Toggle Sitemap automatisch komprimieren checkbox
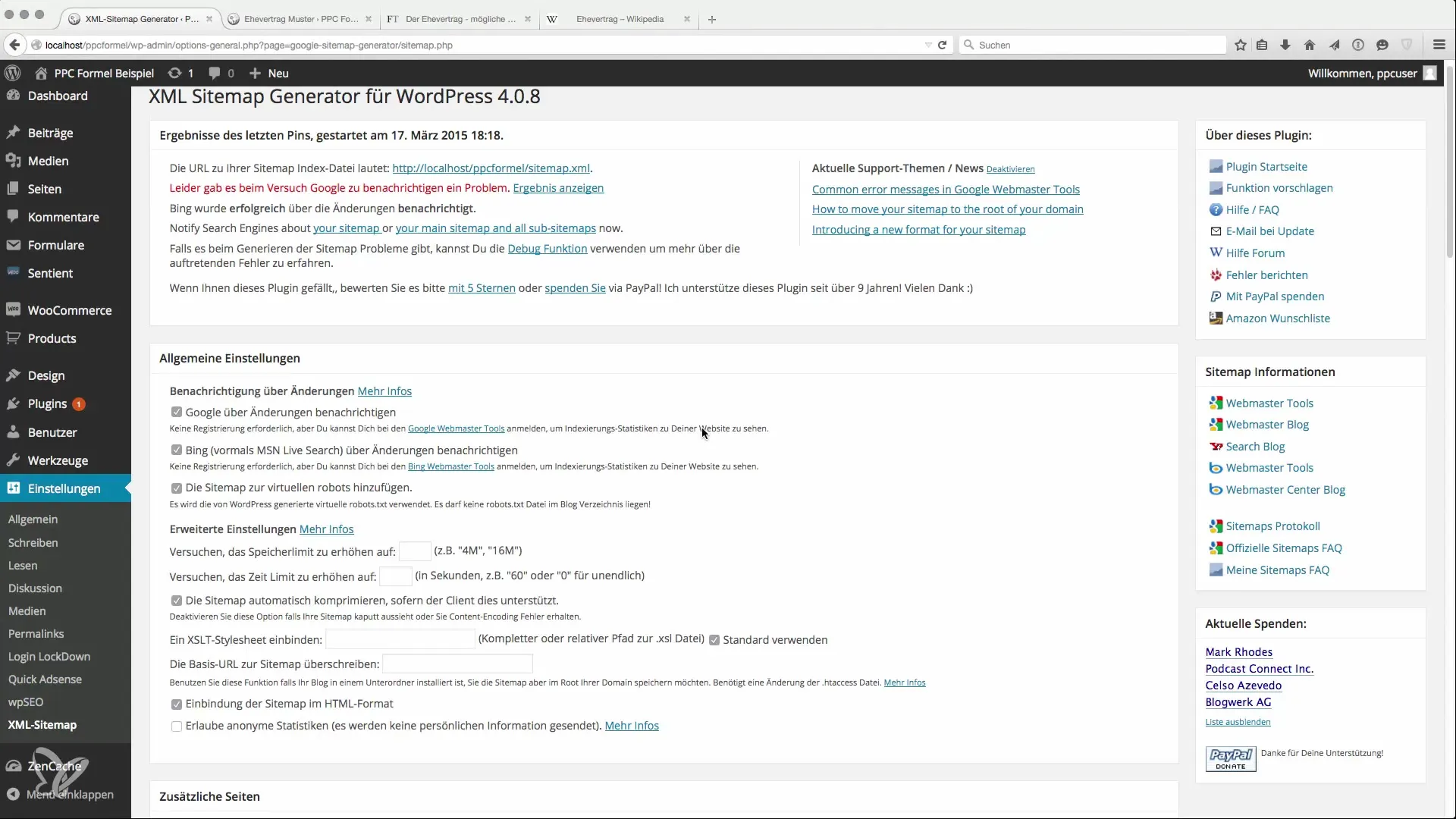The height and width of the screenshot is (819, 1456). pyautogui.click(x=177, y=601)
